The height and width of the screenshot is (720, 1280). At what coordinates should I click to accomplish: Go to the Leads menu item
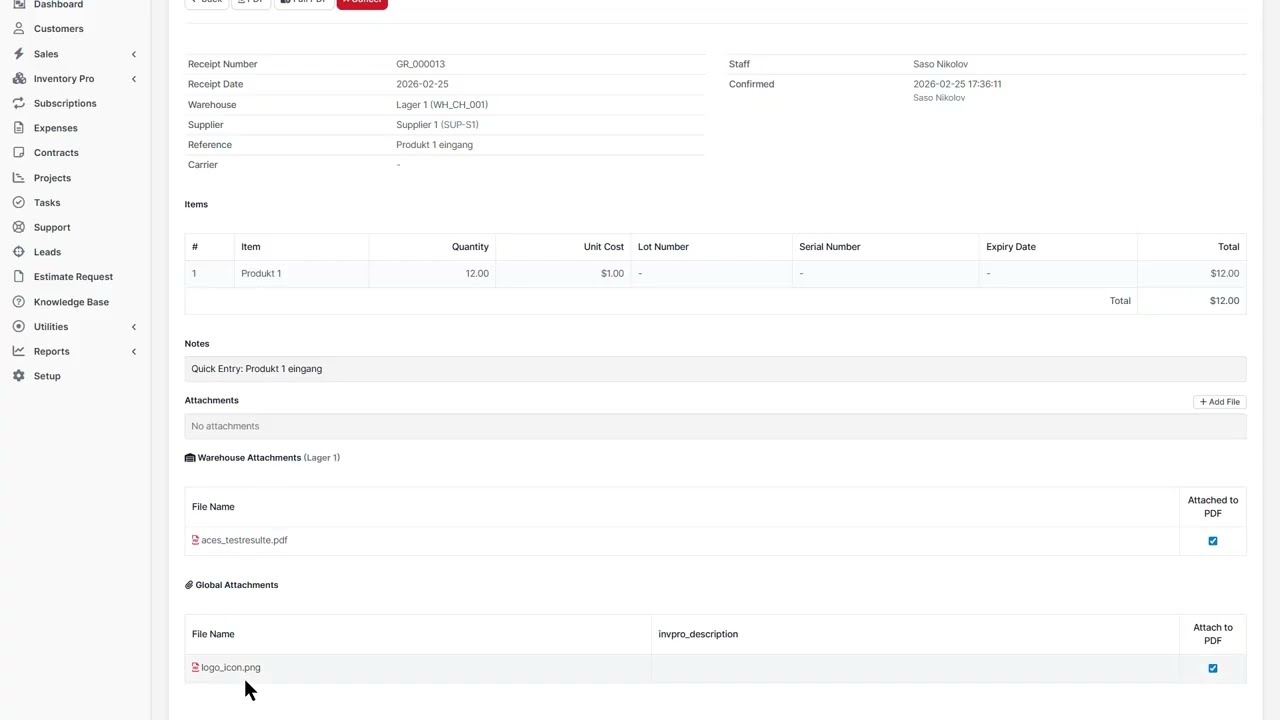click(x=47, y=252)
